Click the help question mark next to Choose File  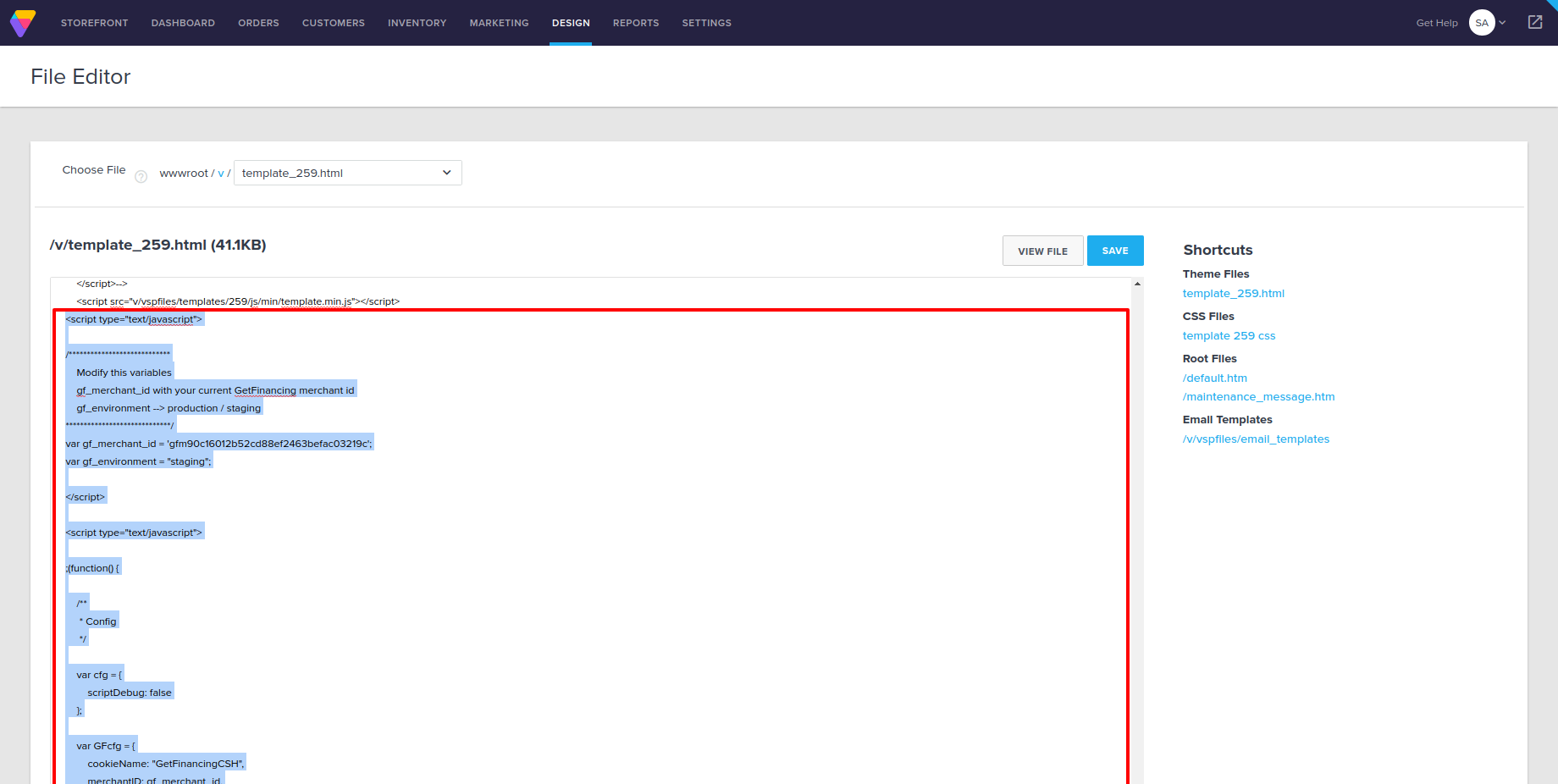click(x=141, y=176)
